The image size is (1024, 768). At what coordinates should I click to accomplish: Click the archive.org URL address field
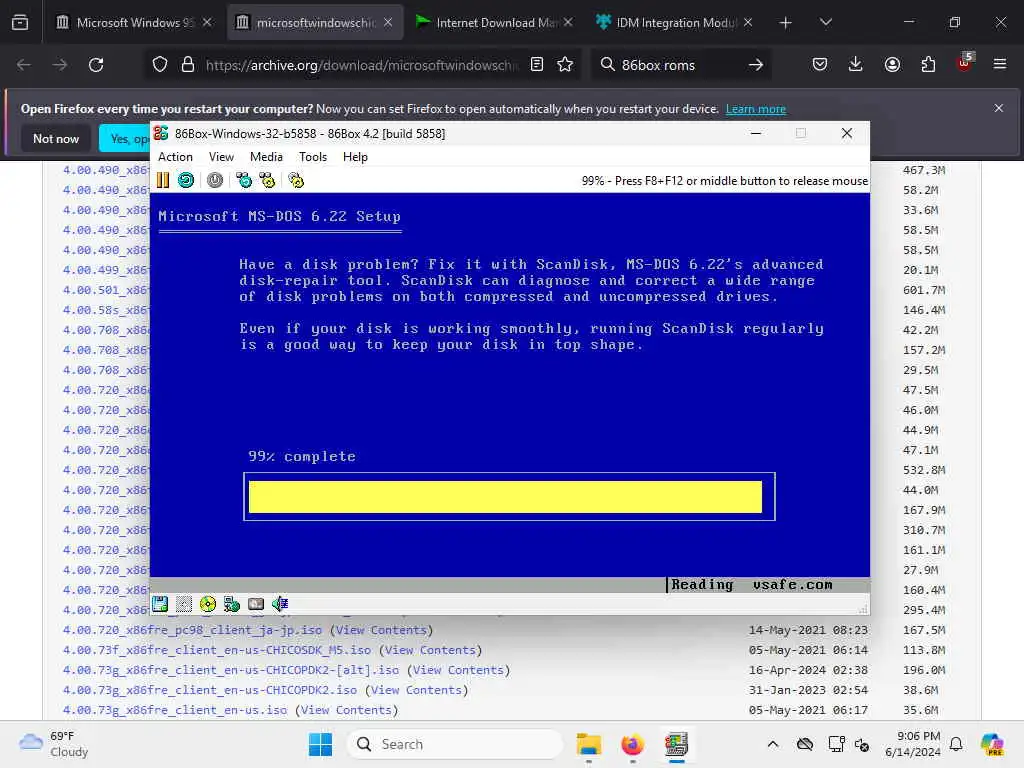(362, 65)
